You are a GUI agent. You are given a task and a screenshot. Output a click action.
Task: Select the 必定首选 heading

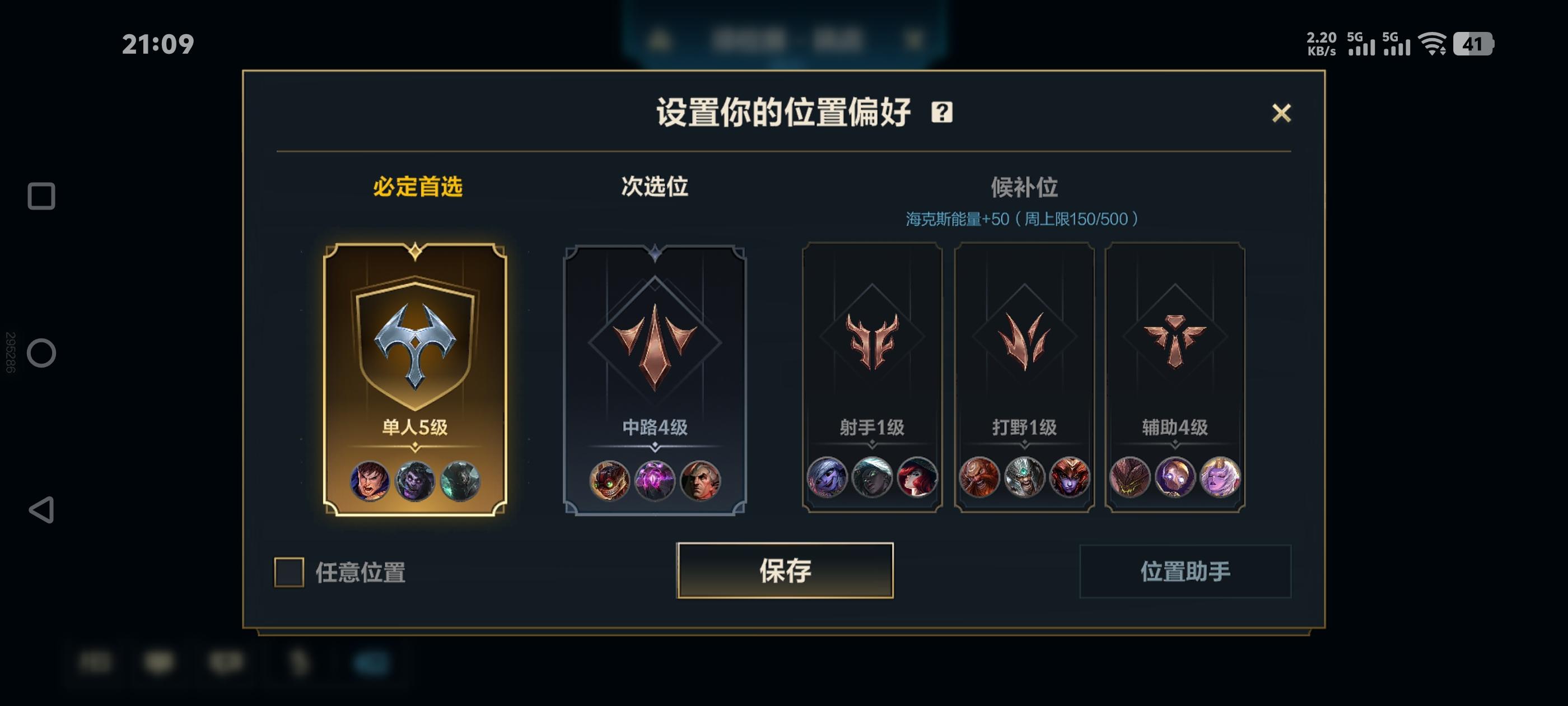click(418, 187)
